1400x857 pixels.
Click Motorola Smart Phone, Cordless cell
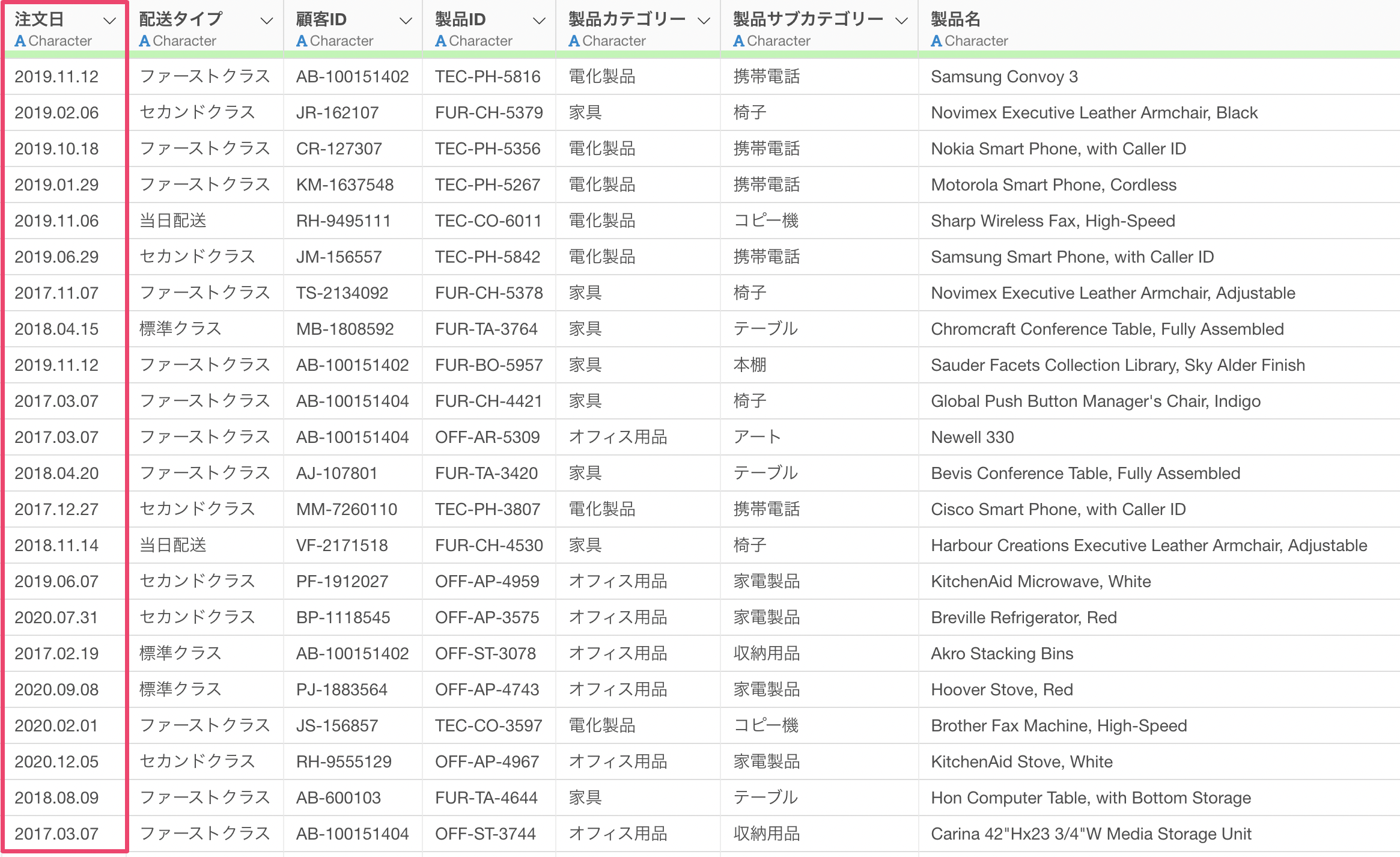click(x=1054, y=185)
